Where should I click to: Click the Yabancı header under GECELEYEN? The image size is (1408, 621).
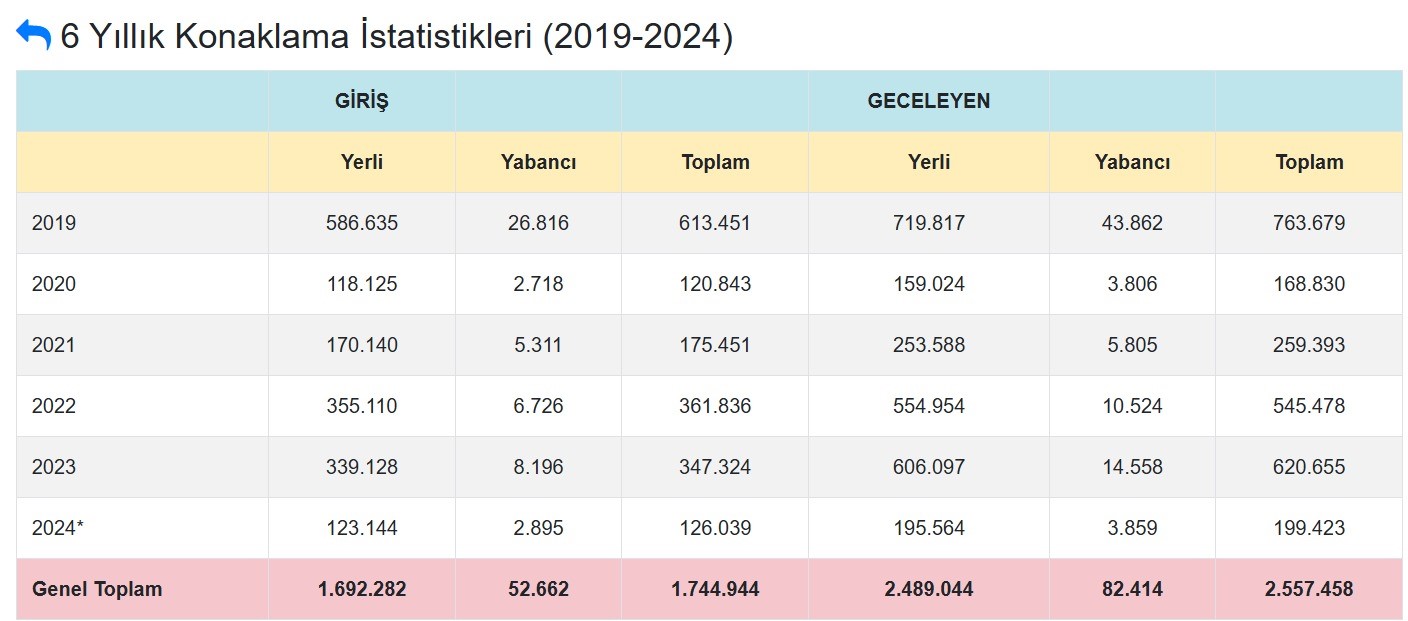tap(1131, 161)
